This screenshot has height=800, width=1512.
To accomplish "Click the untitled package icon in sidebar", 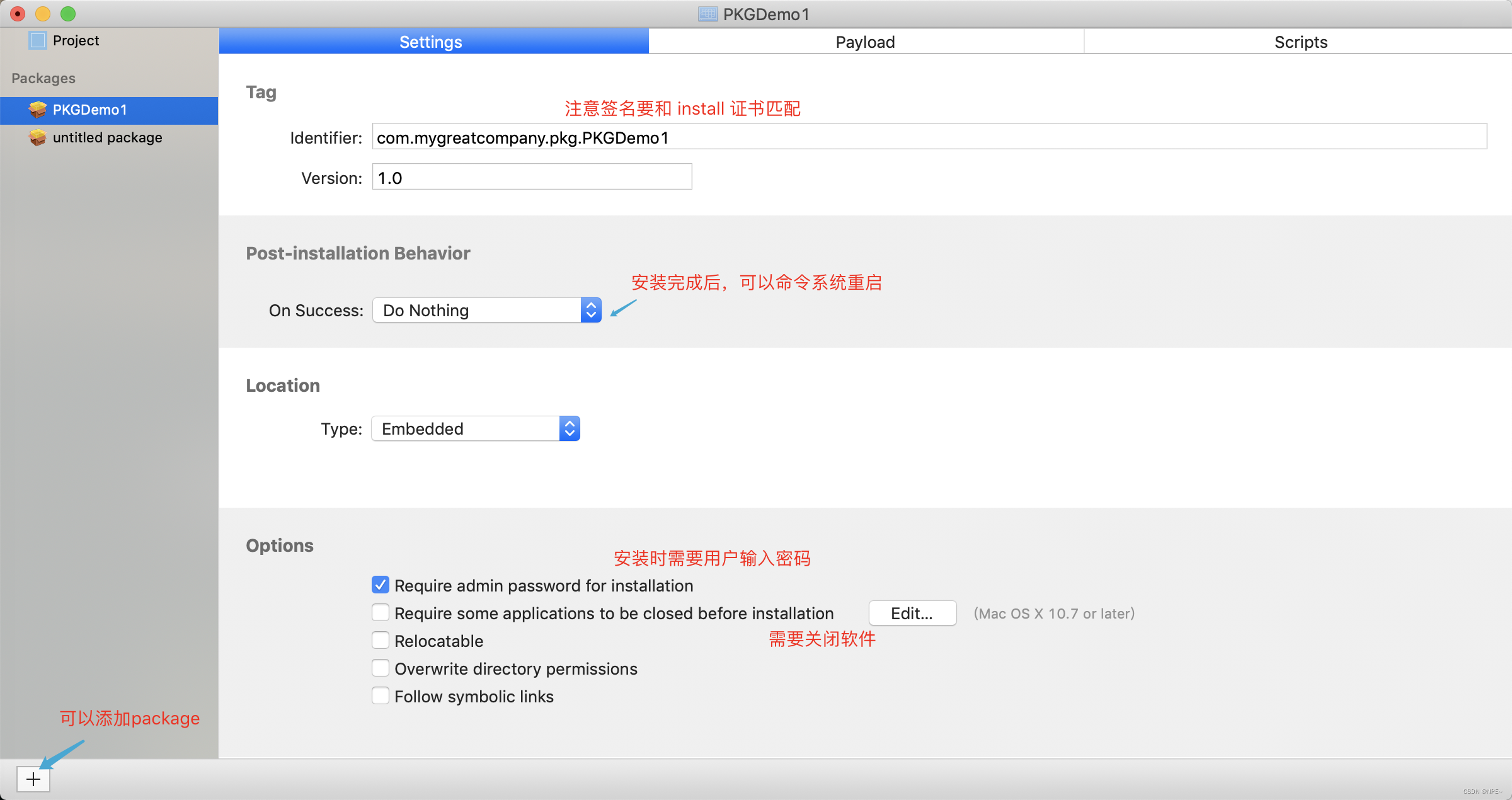I will tap(37, 138).
